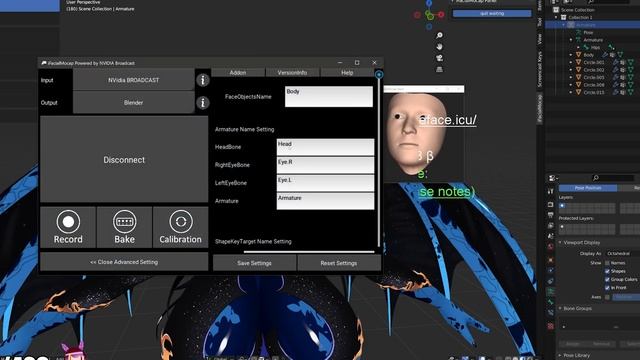
Task: Open View Layer properties tab icon
Action: pyautogui.click(x=551, y=226)
